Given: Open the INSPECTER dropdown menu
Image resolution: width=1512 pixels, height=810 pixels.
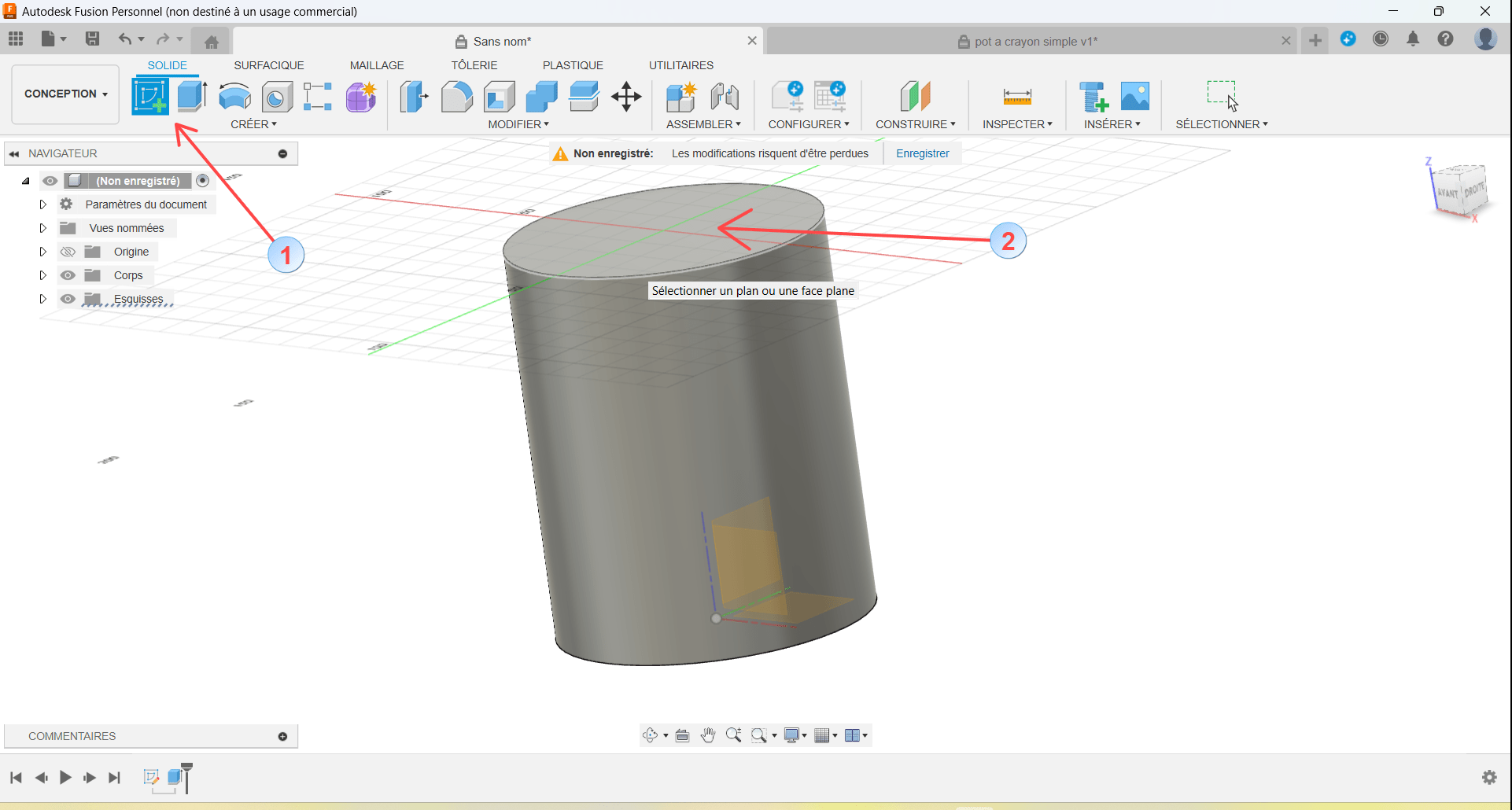Looking at the screenshot, I should tap(1017, 124).
